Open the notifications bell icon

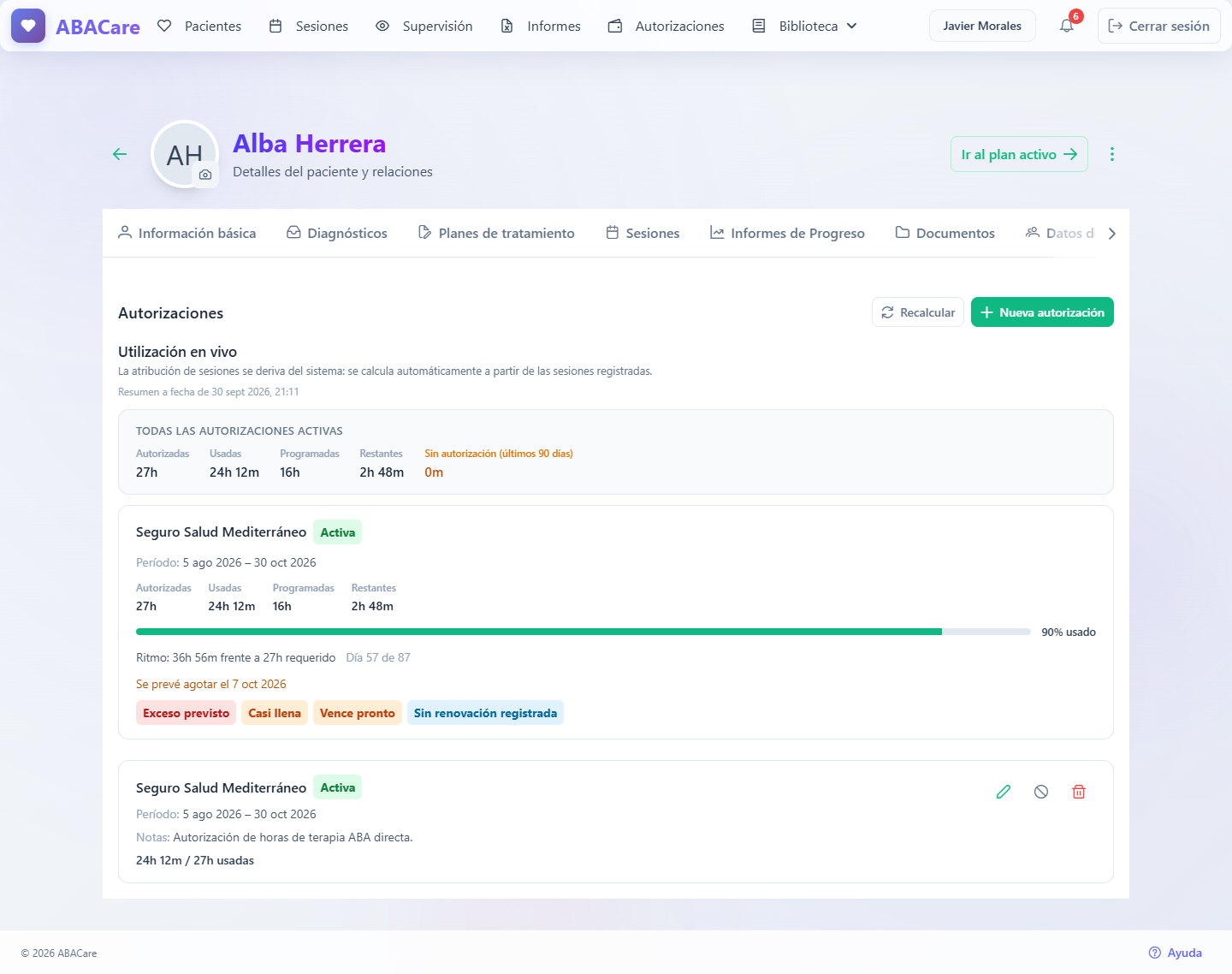pyautogui.click(x=1067, y=26)
